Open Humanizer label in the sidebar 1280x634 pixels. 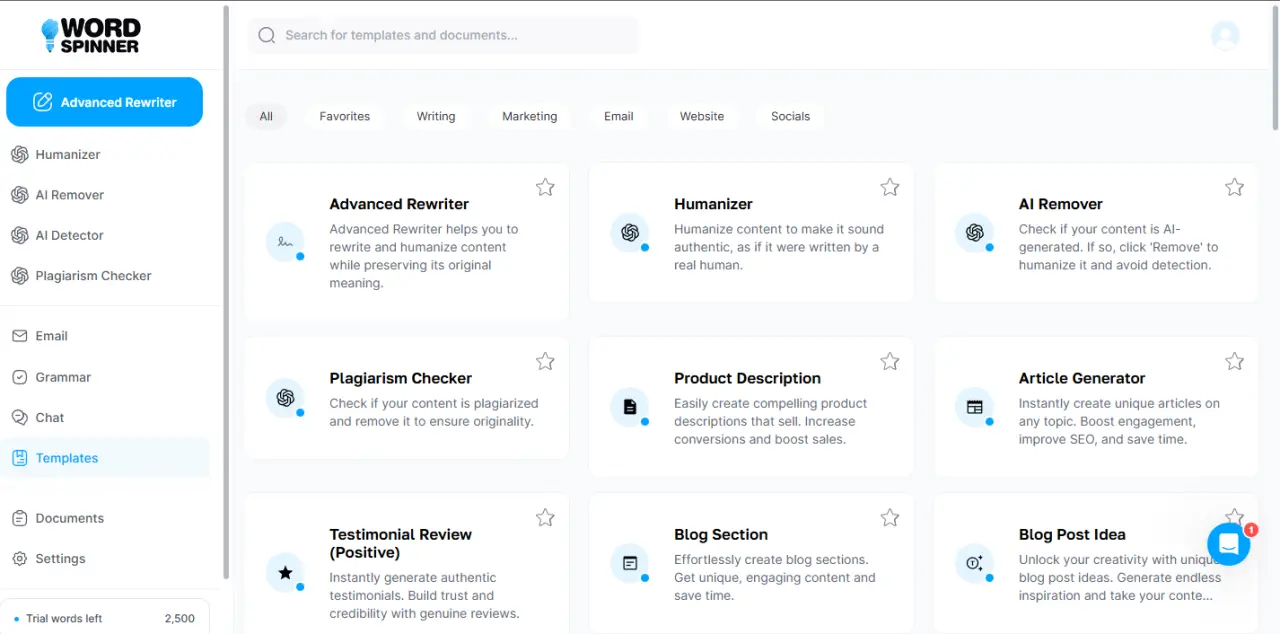(x=68, y=155)
